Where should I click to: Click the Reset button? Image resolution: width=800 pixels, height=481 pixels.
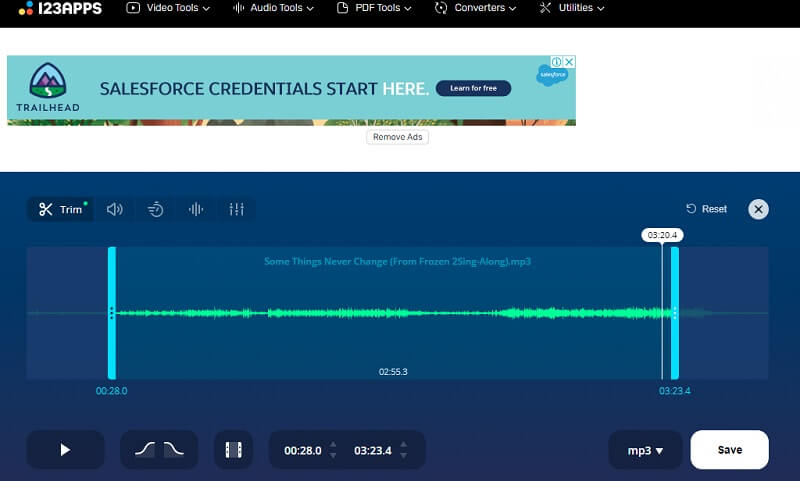(706, 209)
